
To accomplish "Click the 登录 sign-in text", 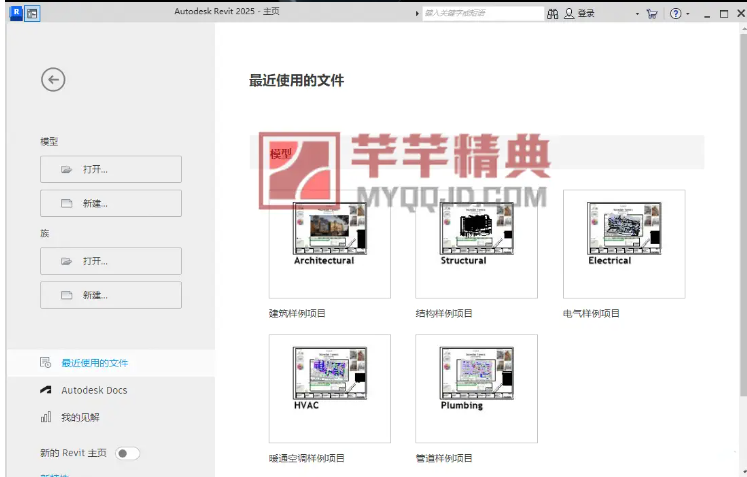I will point(586,14).
